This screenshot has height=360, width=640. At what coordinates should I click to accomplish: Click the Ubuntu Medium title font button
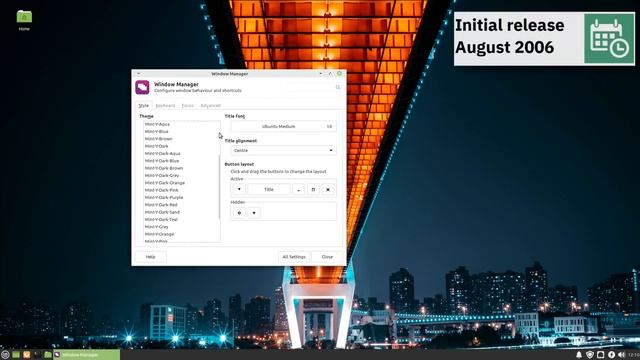point(283,127)
